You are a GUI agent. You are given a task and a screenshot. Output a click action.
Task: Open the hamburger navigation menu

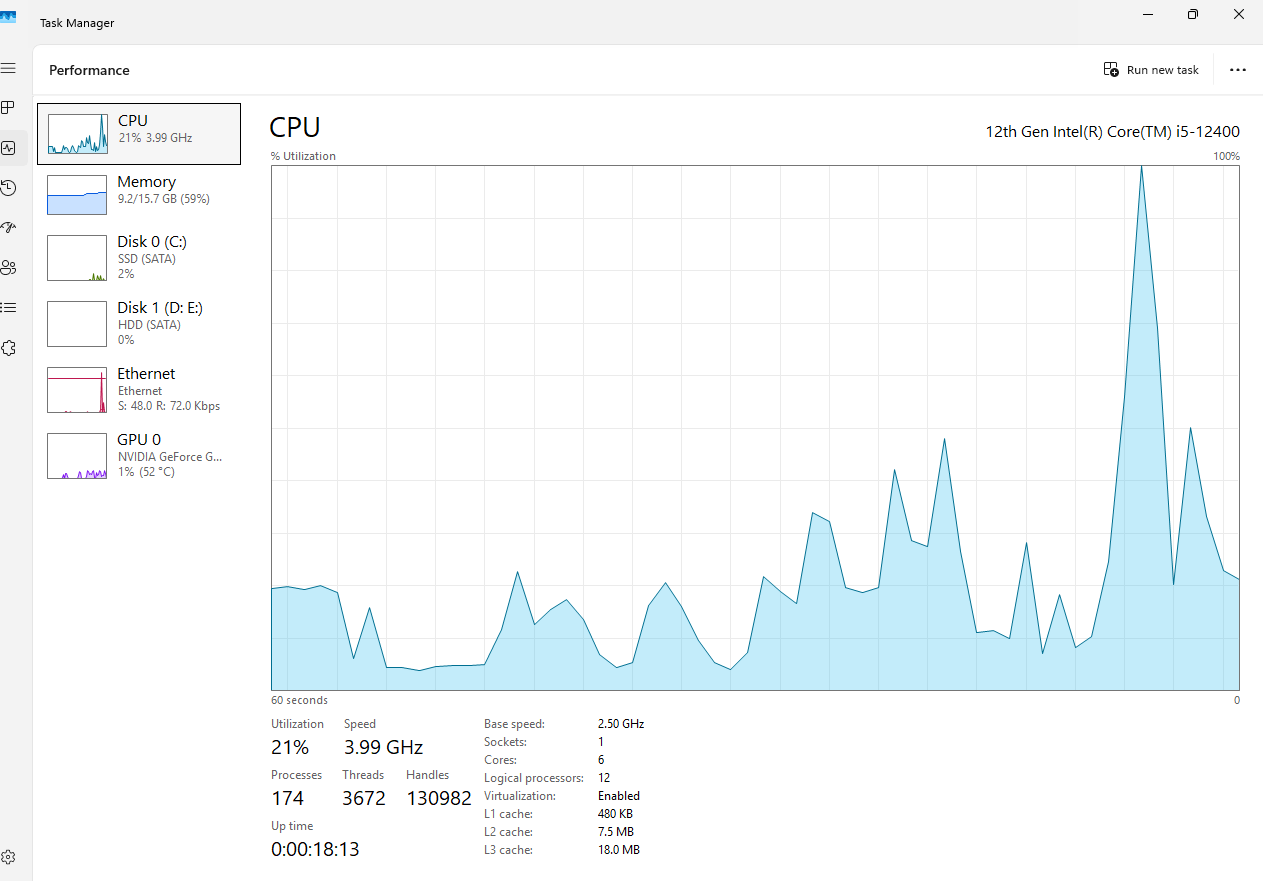pos(8,68)
